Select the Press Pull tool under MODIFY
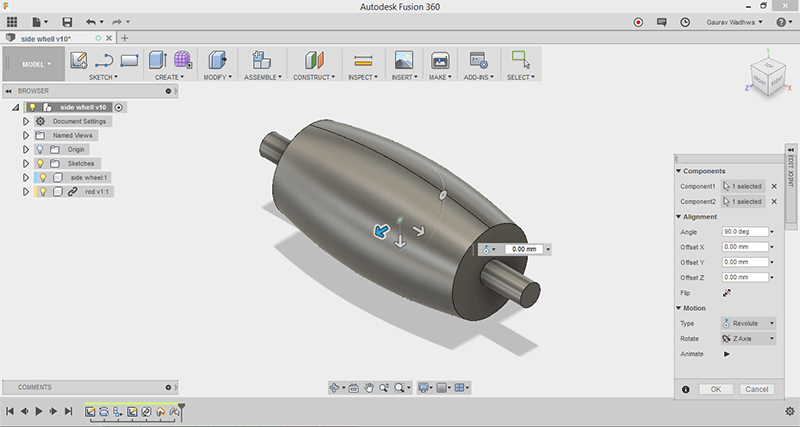The width and height of the screenshot is (800, 427). tap(217, 60)
